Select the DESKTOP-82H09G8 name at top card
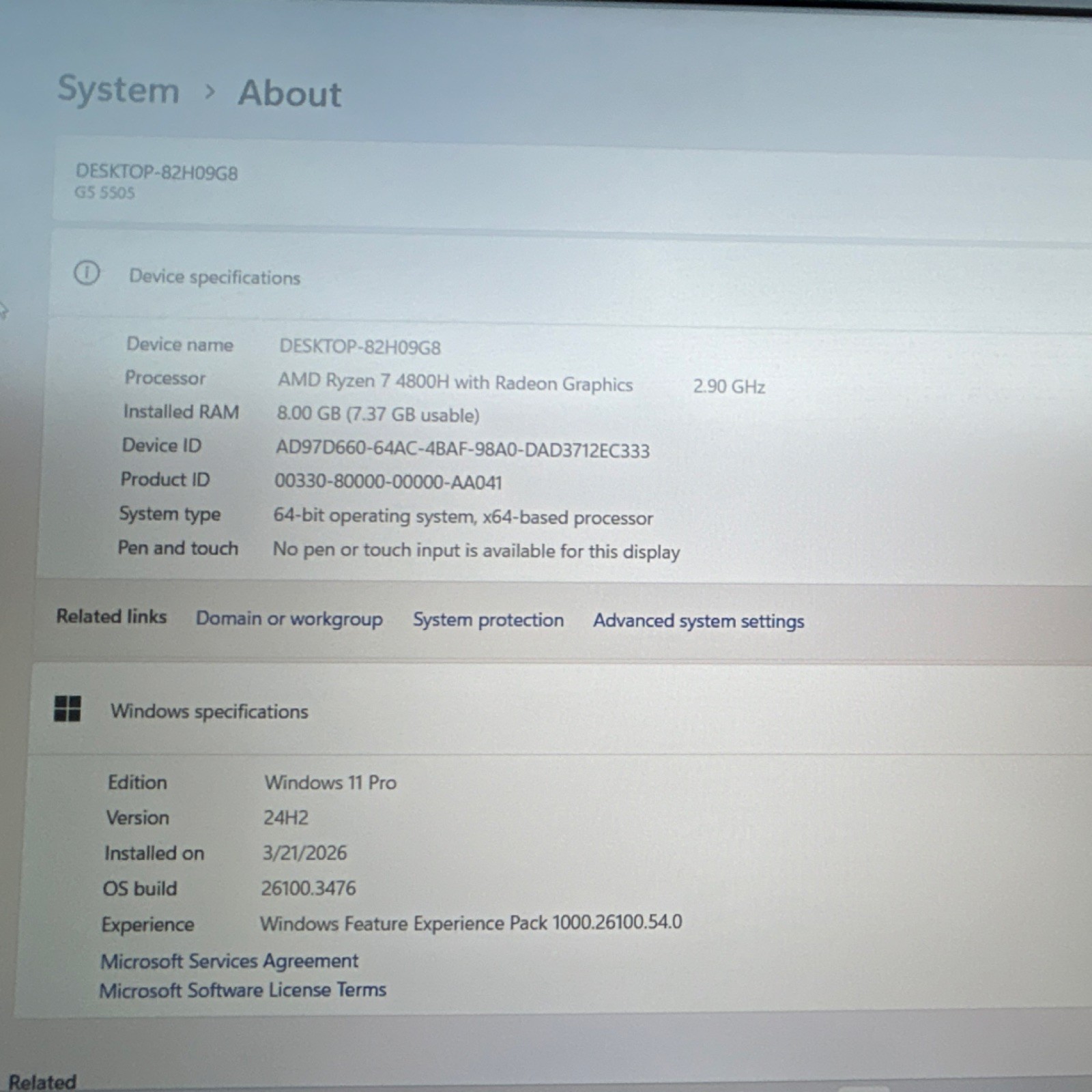The image size is (1092, 1092). pos(157,172)
